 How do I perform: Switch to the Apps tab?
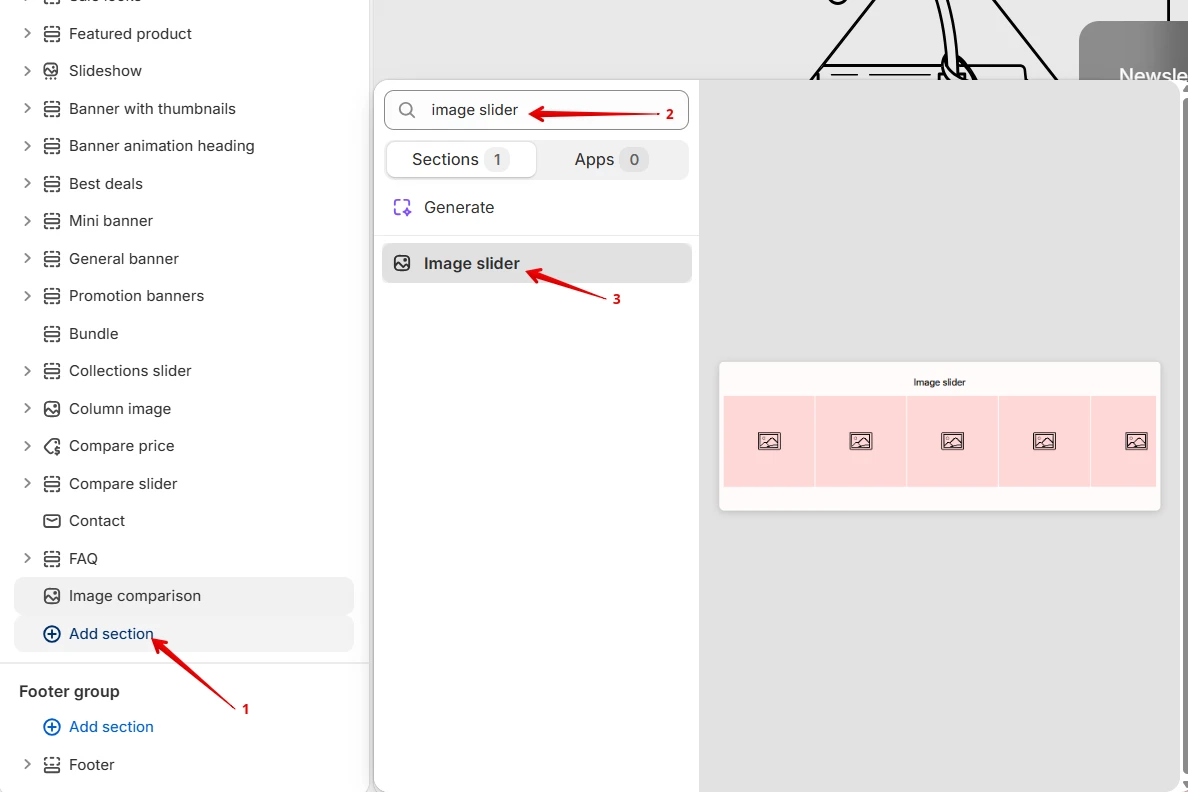pyautogui.click(x=611, y=160)
